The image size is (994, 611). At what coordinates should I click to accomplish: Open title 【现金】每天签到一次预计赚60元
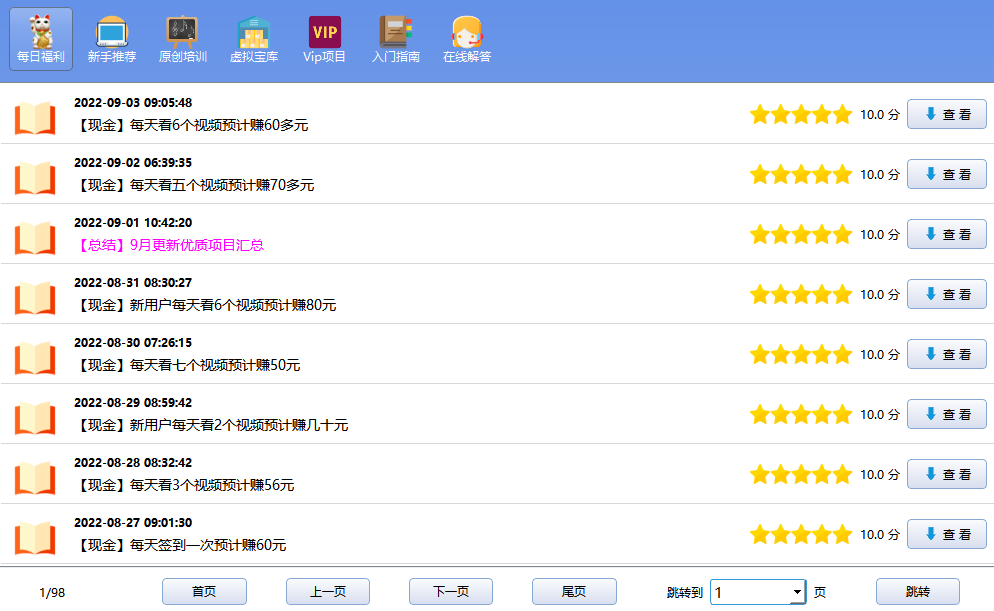(181, 546)
